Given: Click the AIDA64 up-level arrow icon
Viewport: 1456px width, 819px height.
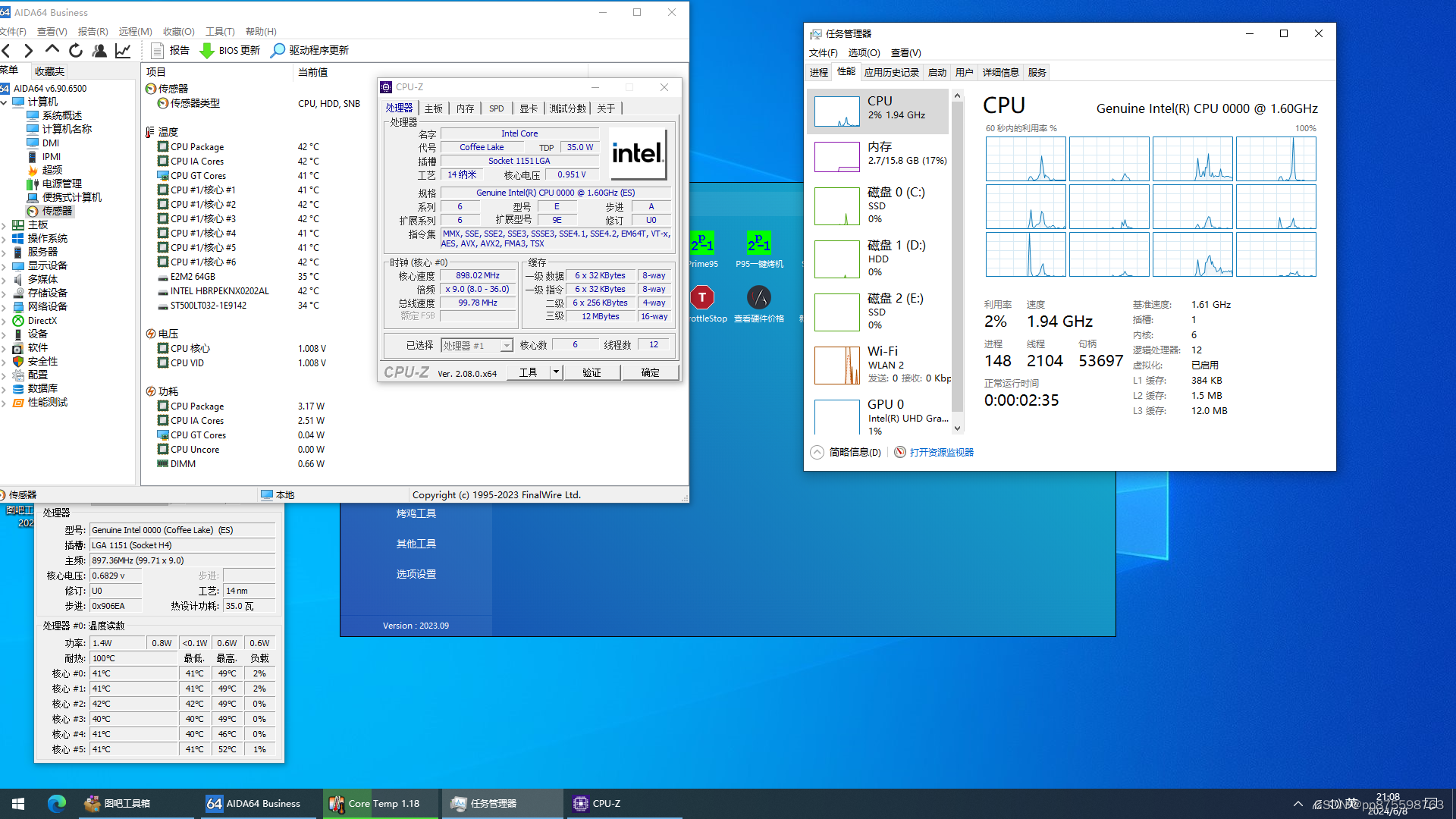Looking at the screenshot, I should [x=52, y=50].
